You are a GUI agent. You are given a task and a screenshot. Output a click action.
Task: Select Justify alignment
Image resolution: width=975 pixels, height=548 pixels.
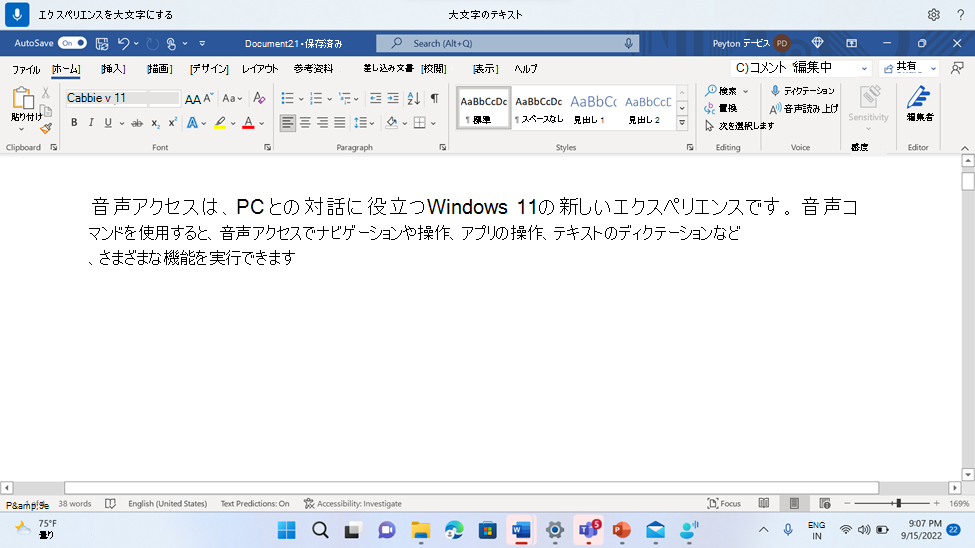pyautogui.click(x=340, y=123)
